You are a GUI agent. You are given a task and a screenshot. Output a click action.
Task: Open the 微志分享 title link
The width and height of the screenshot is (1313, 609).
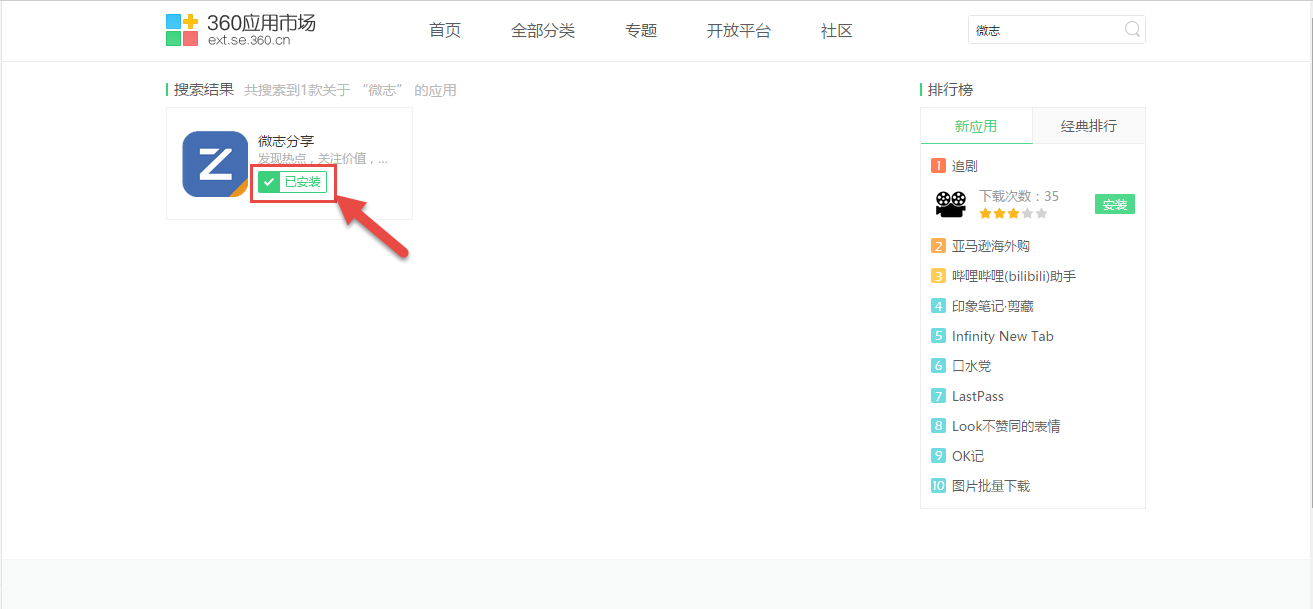(x=286, y=141)
